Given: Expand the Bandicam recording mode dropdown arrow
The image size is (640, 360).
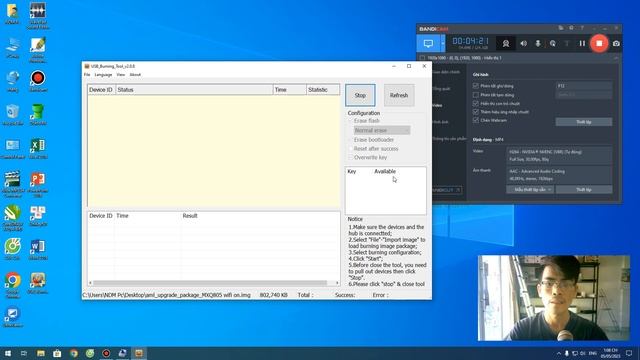Looking at the screenshot, I should coord(443,43).
